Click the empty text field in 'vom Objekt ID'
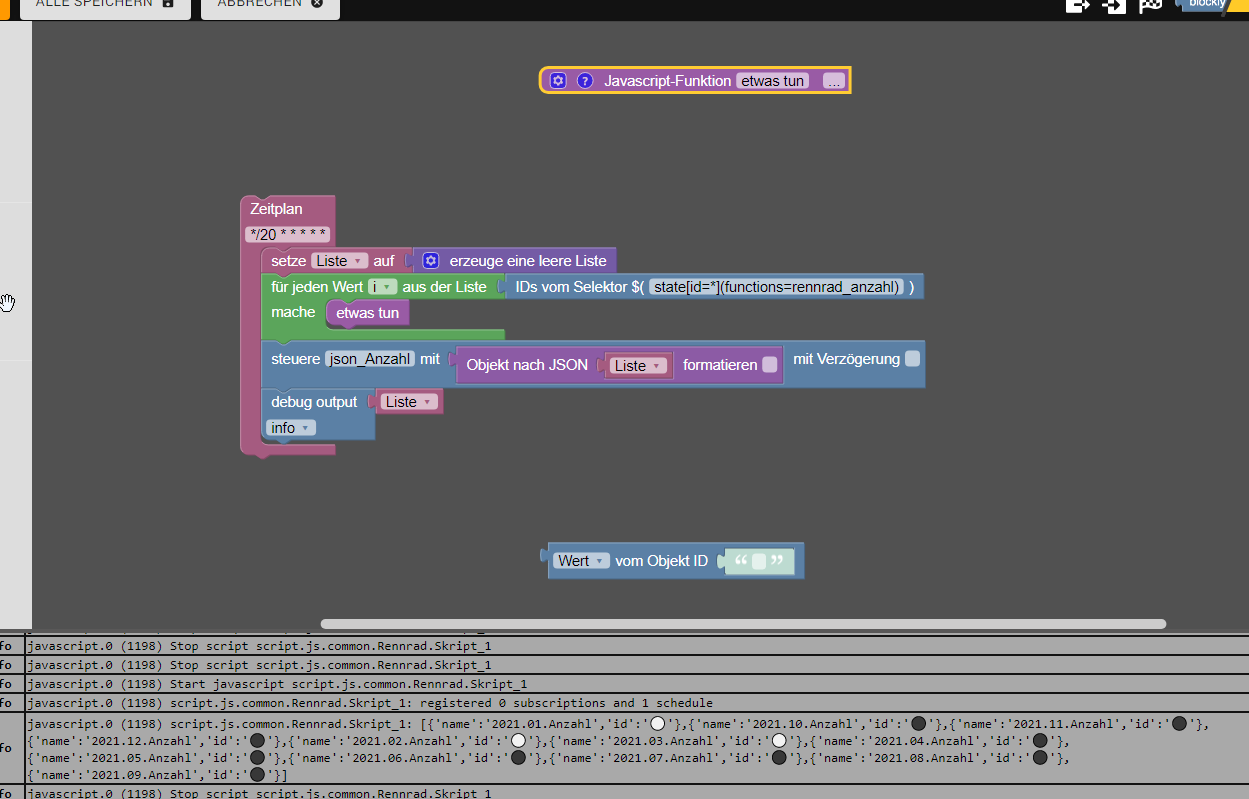 click(759, 561)
